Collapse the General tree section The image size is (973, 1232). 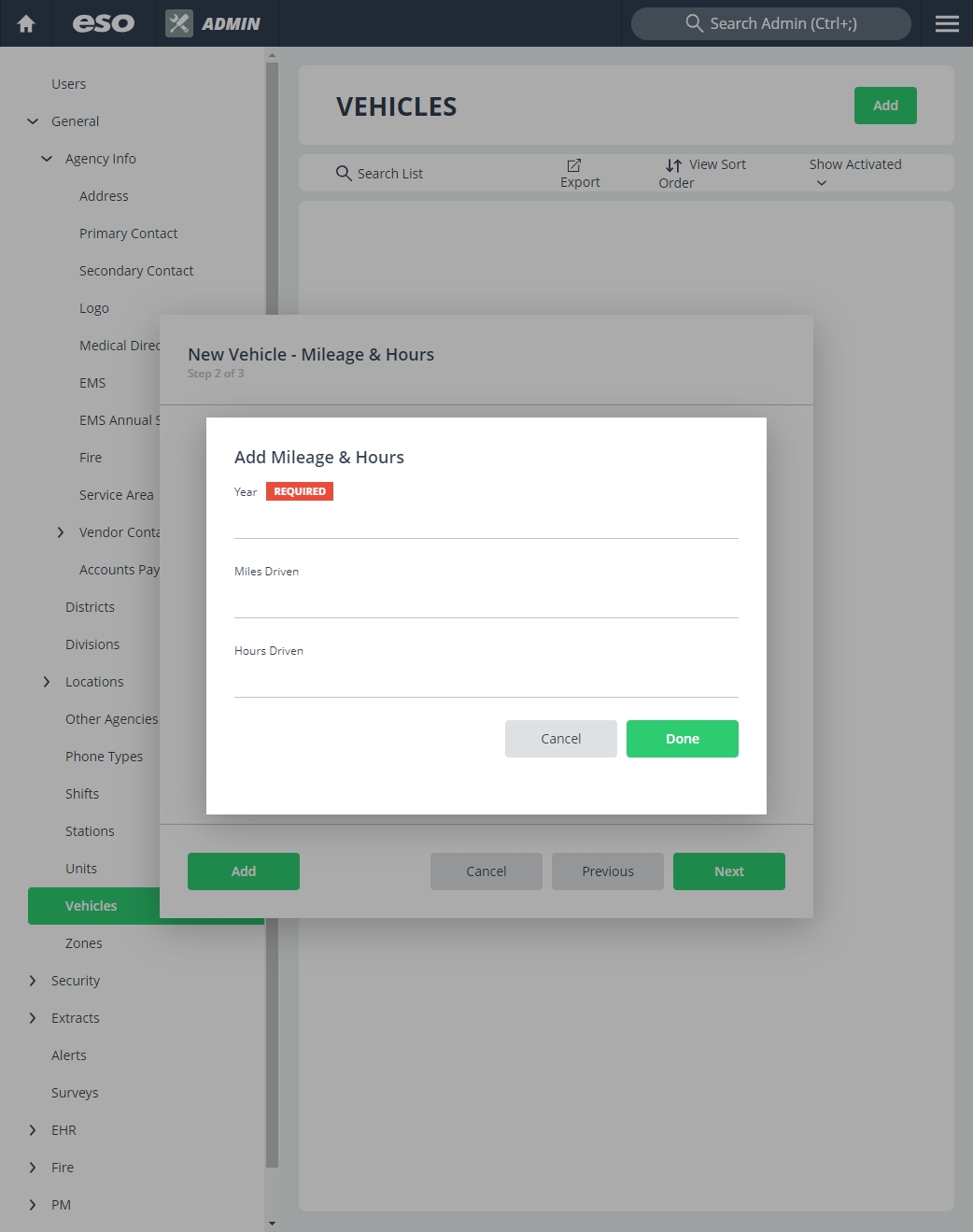(33, 121)
